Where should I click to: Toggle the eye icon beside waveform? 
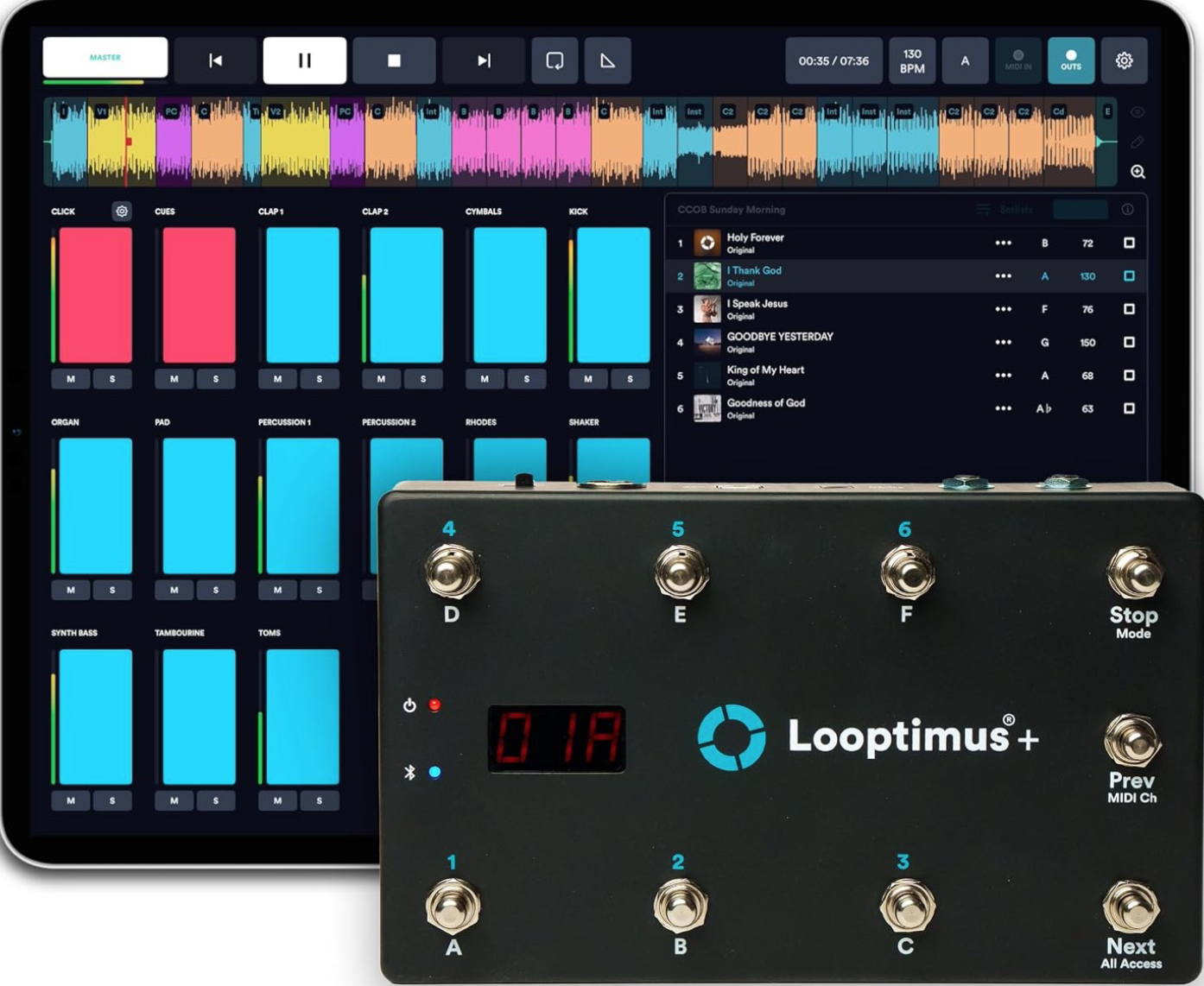tap(1138, 112)
